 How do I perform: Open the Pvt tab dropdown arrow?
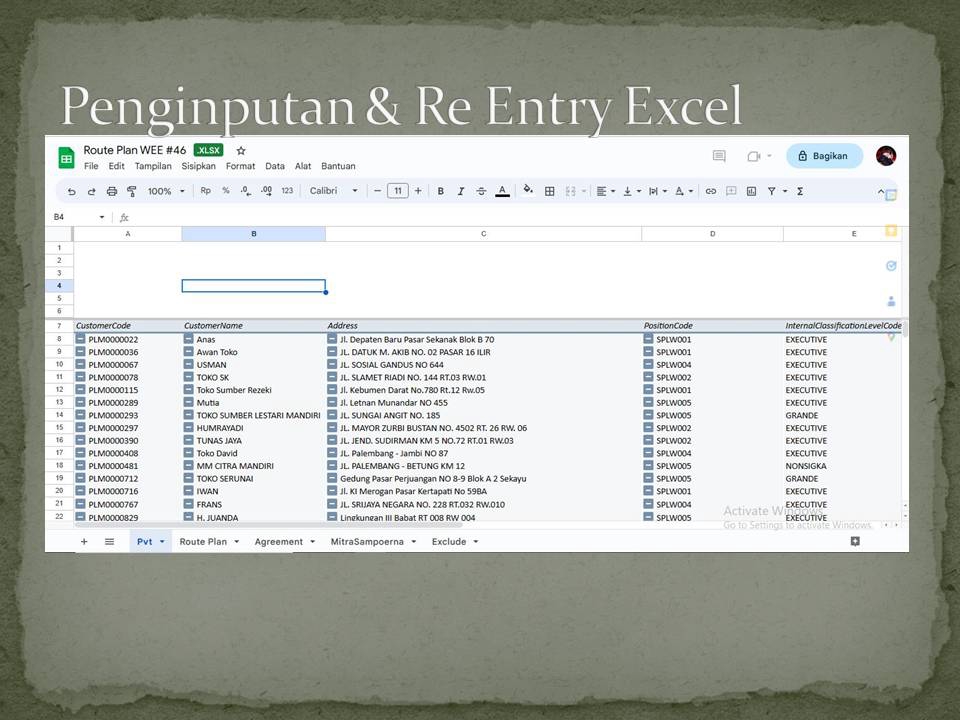pyautogui.click(x=162, y=542)
